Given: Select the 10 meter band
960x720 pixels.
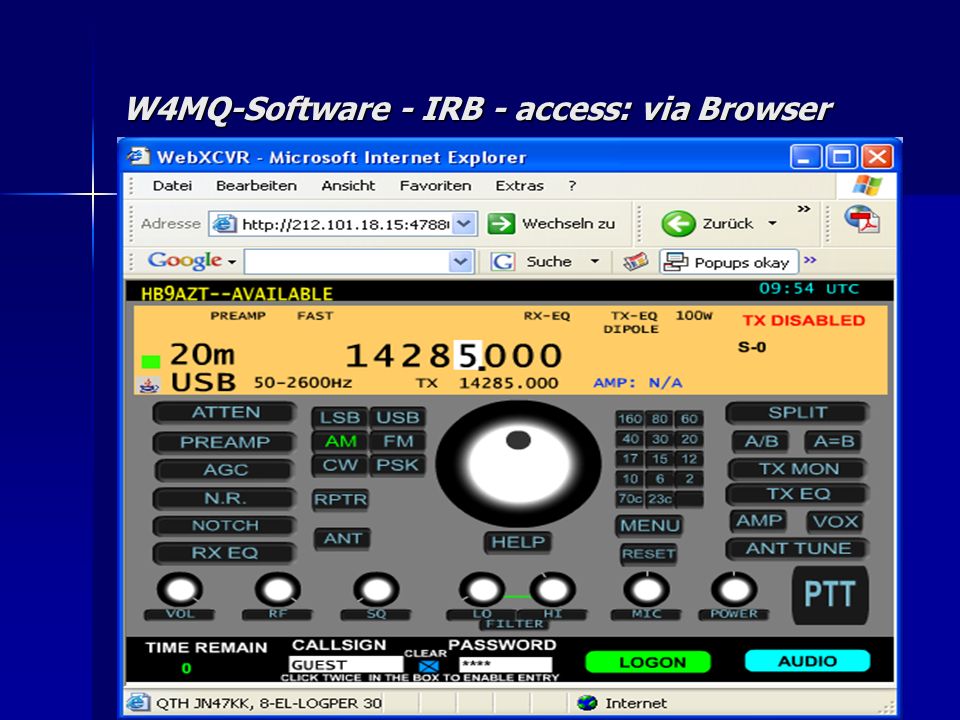Looking at the screenshot, I should tap(629, 479).
